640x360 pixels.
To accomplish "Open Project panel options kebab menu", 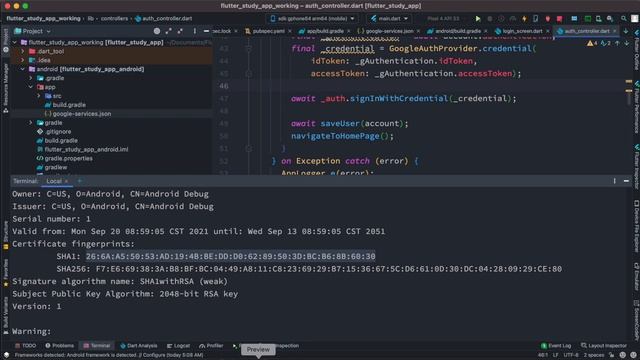I will 195,31.
